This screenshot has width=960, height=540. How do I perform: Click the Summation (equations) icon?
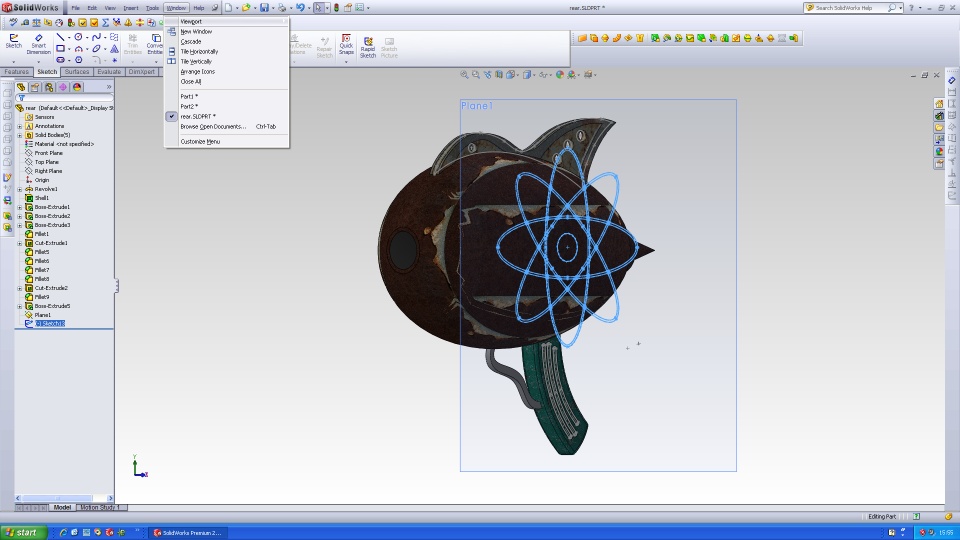[105, 23]
